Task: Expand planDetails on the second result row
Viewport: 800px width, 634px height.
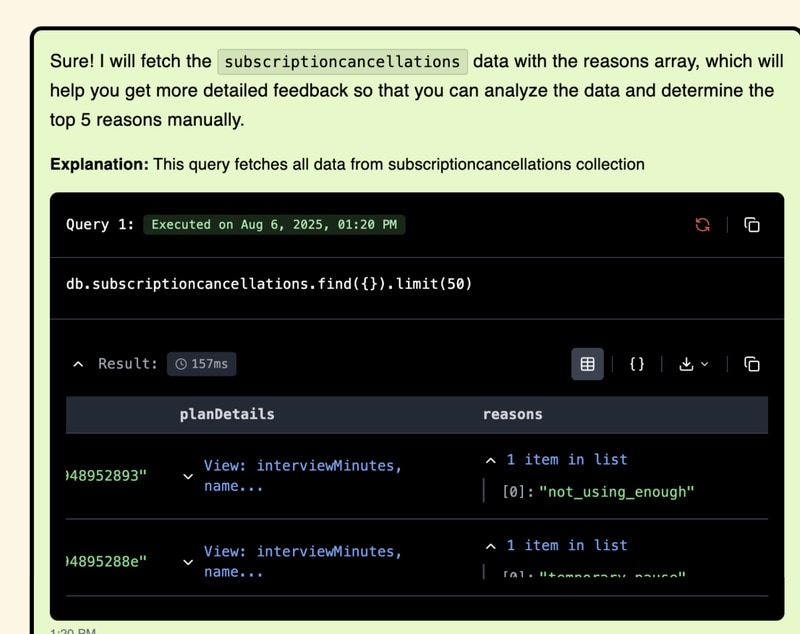Action: (x=188, y=563)
